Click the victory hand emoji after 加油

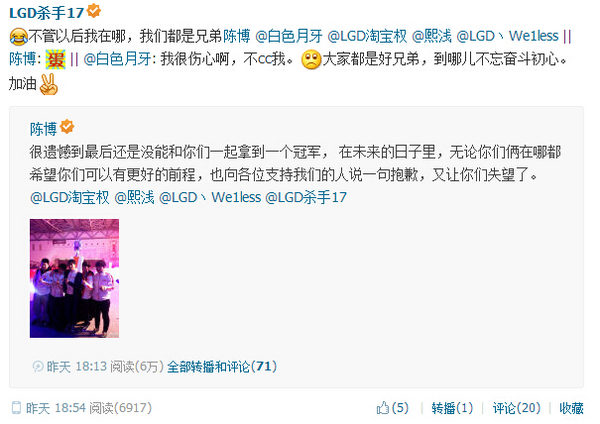tap(49, 84)
